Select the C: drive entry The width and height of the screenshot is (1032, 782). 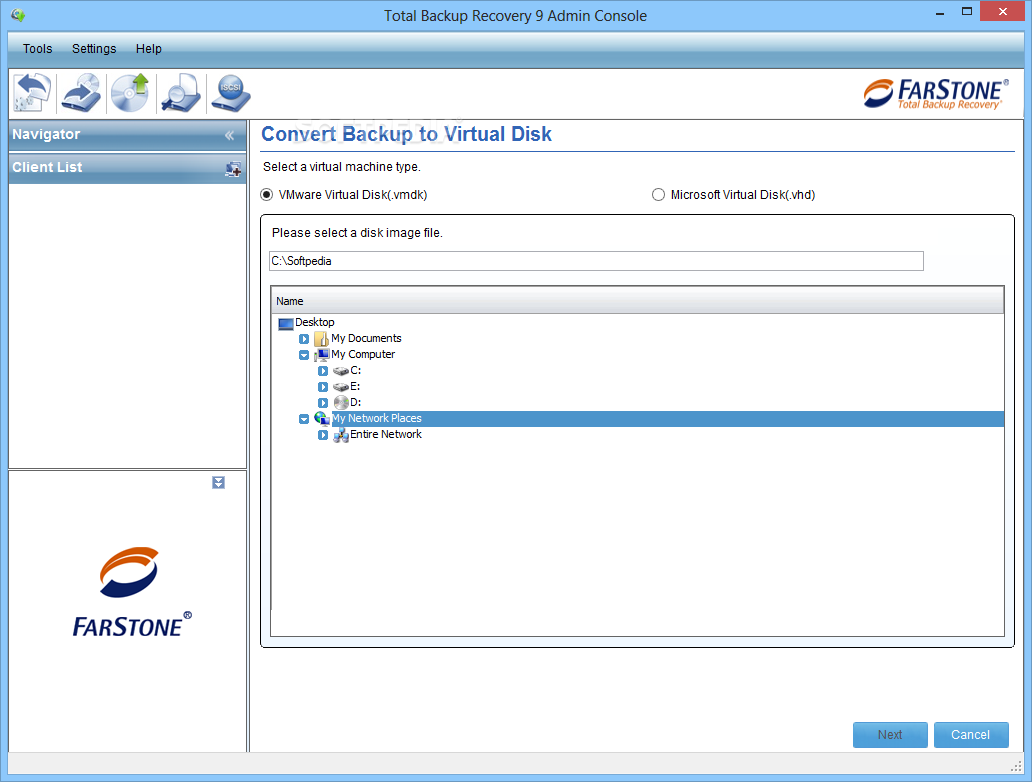pos(355,370)
